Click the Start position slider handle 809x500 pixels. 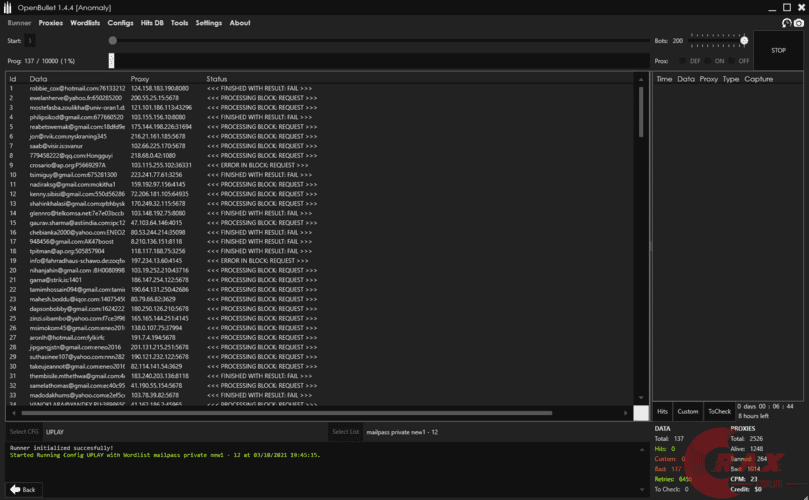point(112,41)
